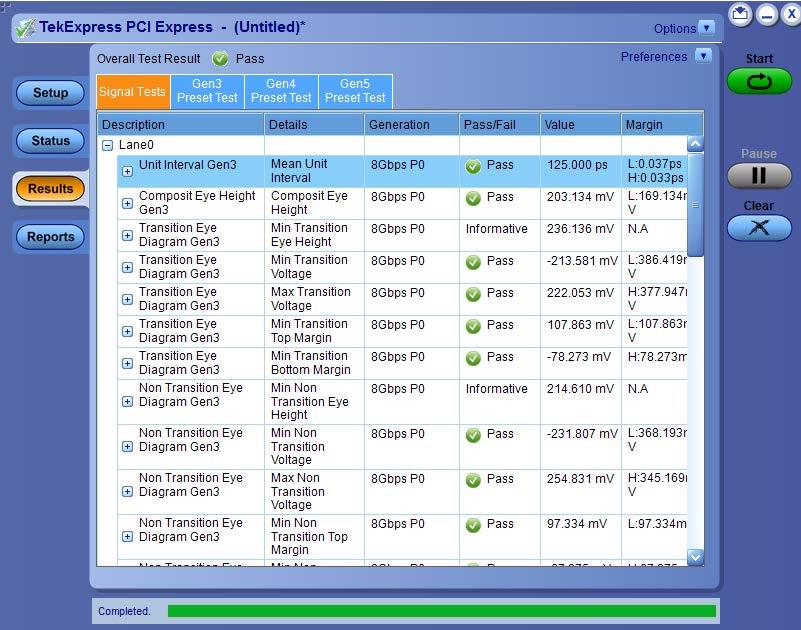Click the pass checkmark for Max Non Transition Voltage
Screen dimensions: 801x630
tap(473, 480)
